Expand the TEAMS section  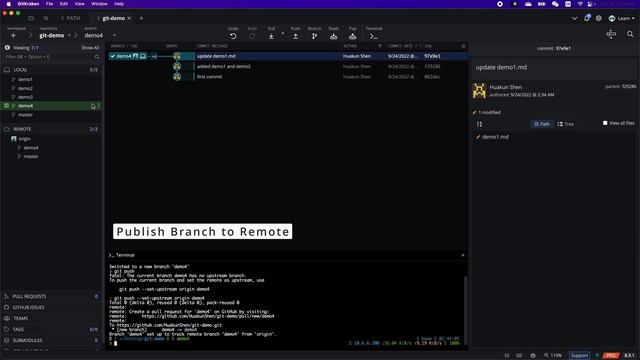pyautogui.click(x=51, y=318)
